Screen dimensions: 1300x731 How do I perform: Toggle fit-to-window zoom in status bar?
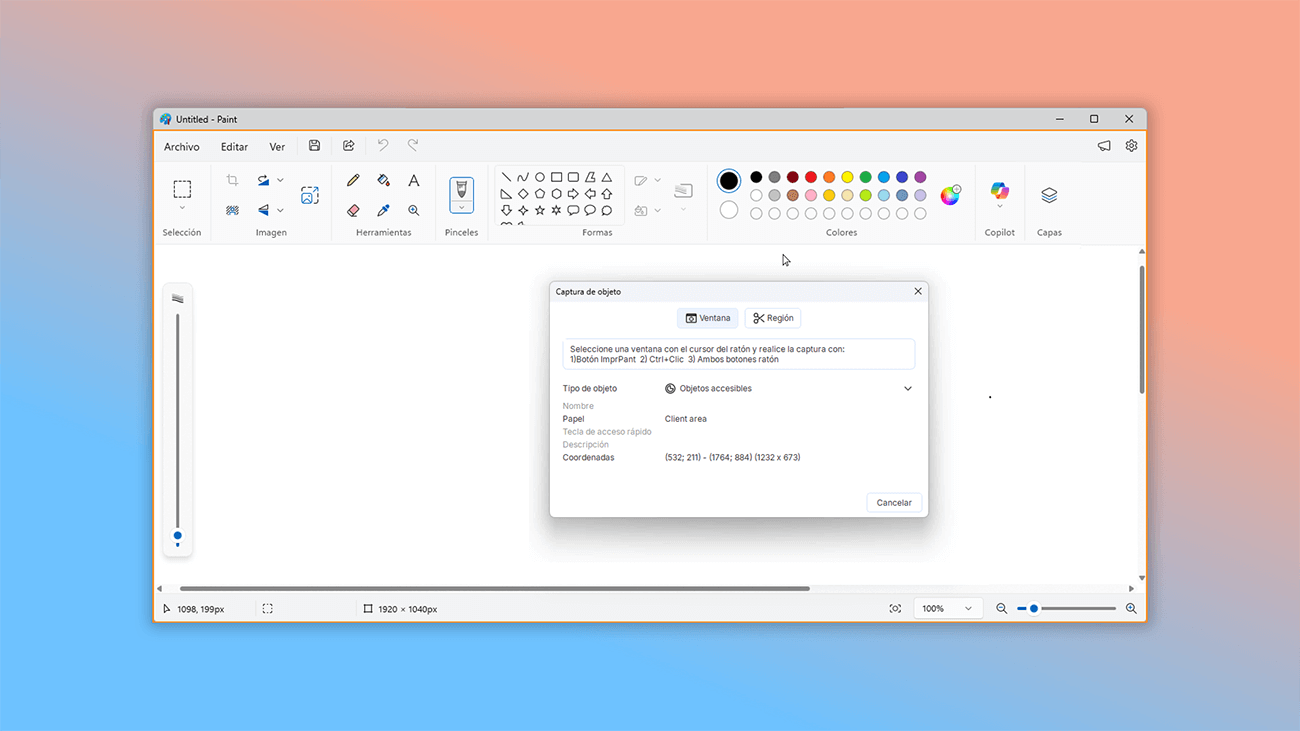click(x=895, y=607)
